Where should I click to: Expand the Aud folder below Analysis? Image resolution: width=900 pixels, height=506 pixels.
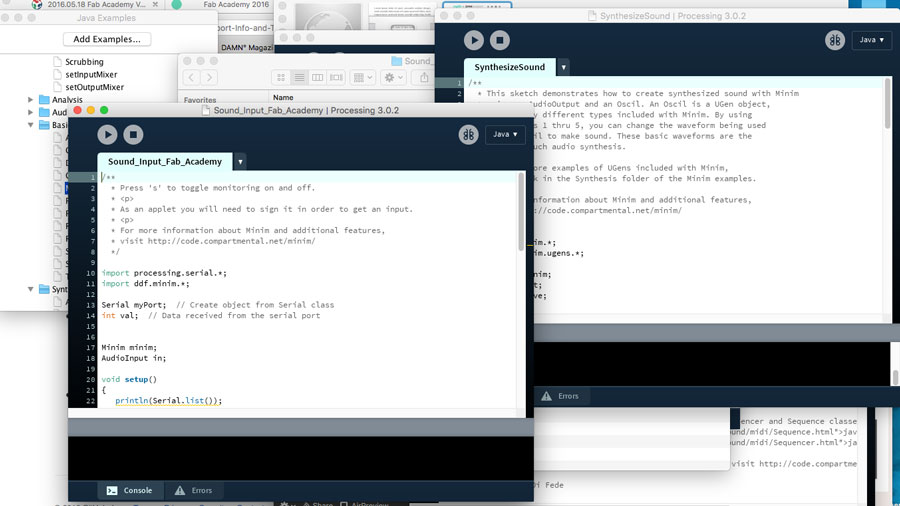pyautogui.click(x=30, y=112)
